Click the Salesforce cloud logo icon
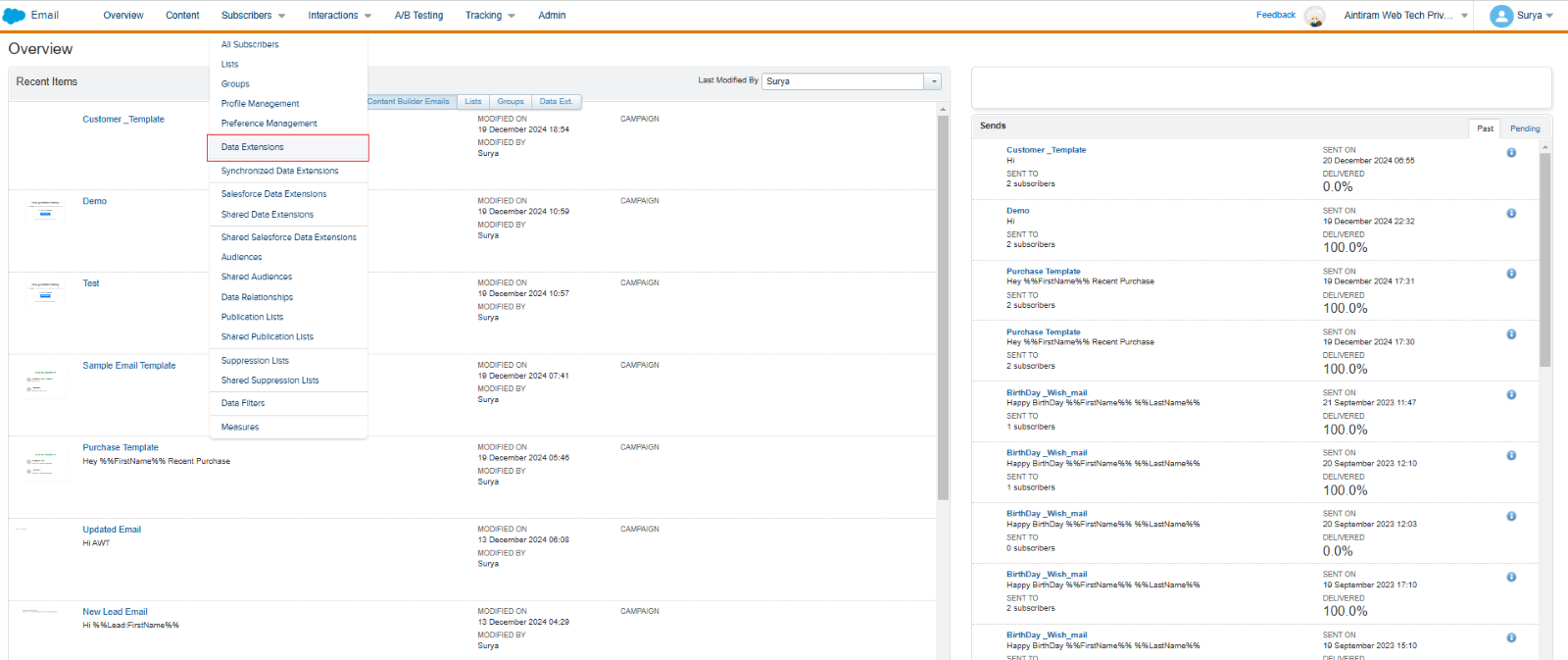This screenshot has width=1568, height=660. click(14, 16)
